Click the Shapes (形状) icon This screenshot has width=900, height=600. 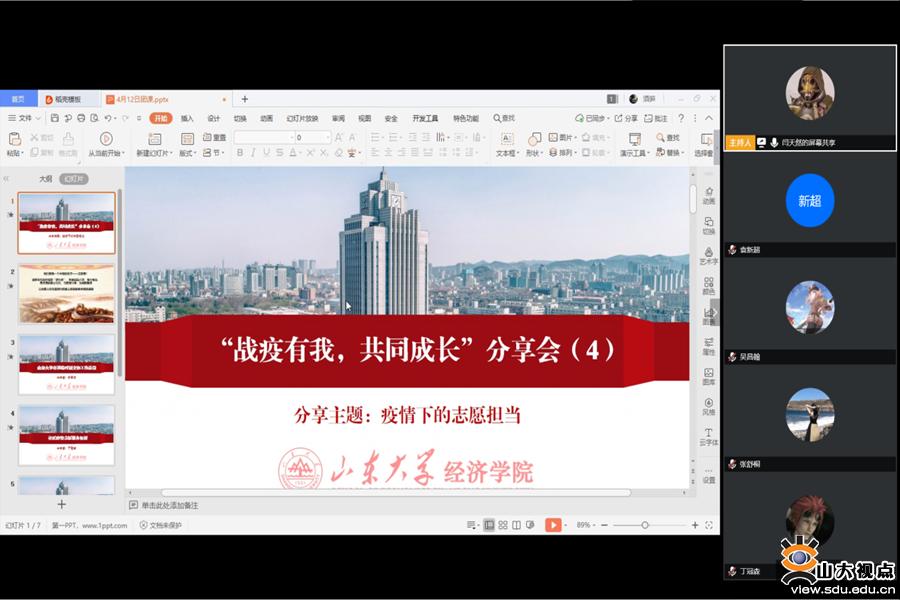[533, 139]
